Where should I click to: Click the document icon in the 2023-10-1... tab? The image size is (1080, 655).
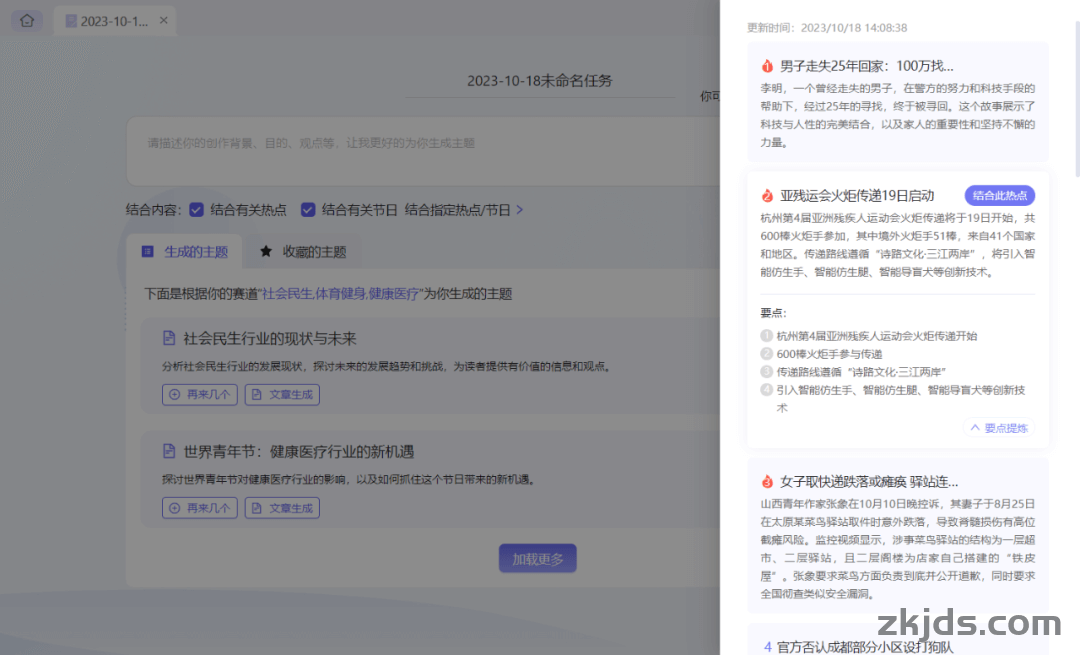[70, 21]
